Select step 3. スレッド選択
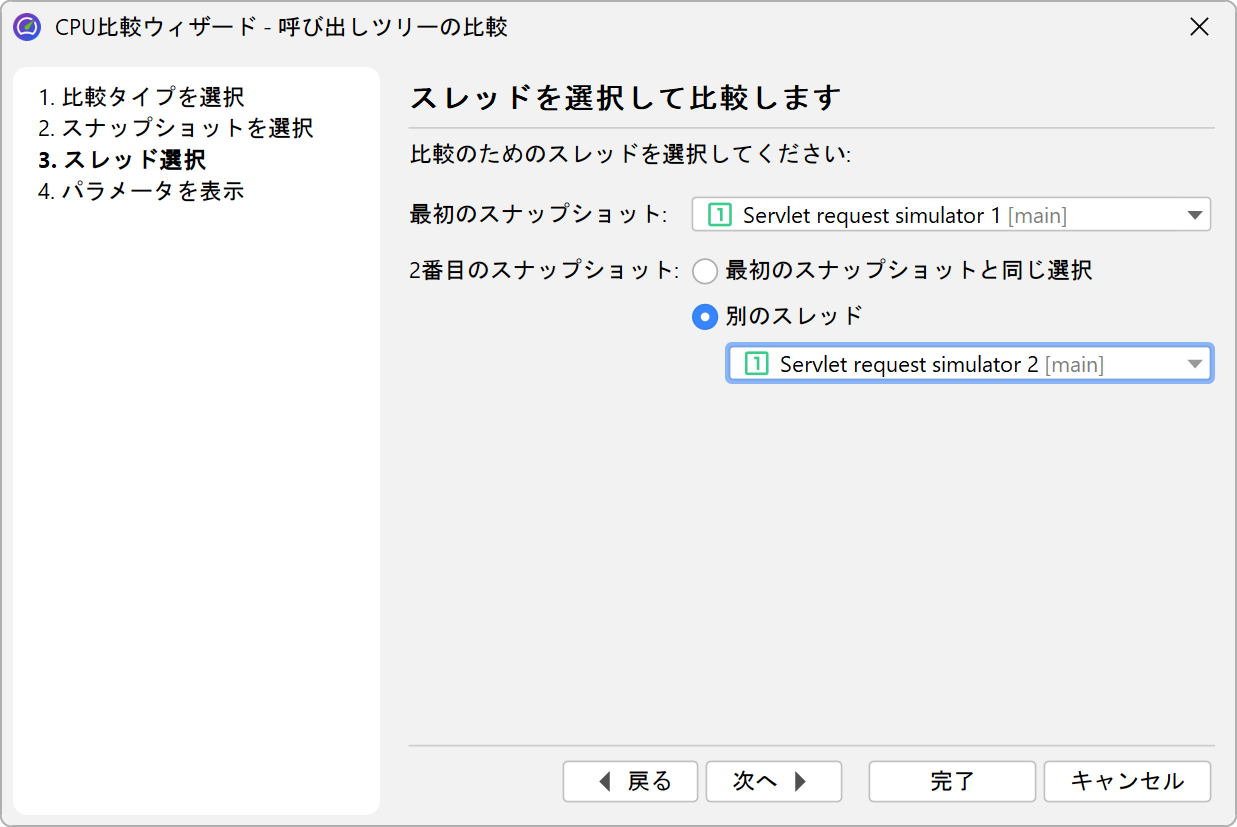This screenshot has width=1237, height=827. click(122, 160)
